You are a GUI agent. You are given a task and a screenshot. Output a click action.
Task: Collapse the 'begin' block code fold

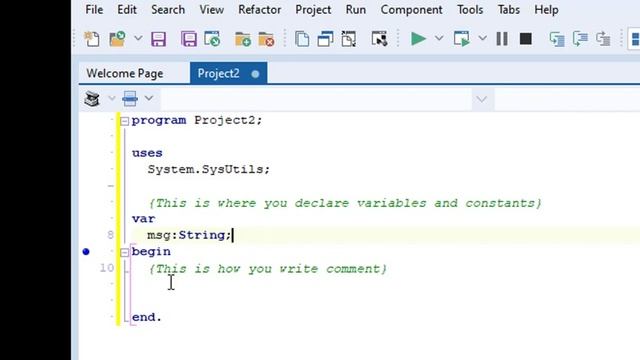tap(124, 253)
